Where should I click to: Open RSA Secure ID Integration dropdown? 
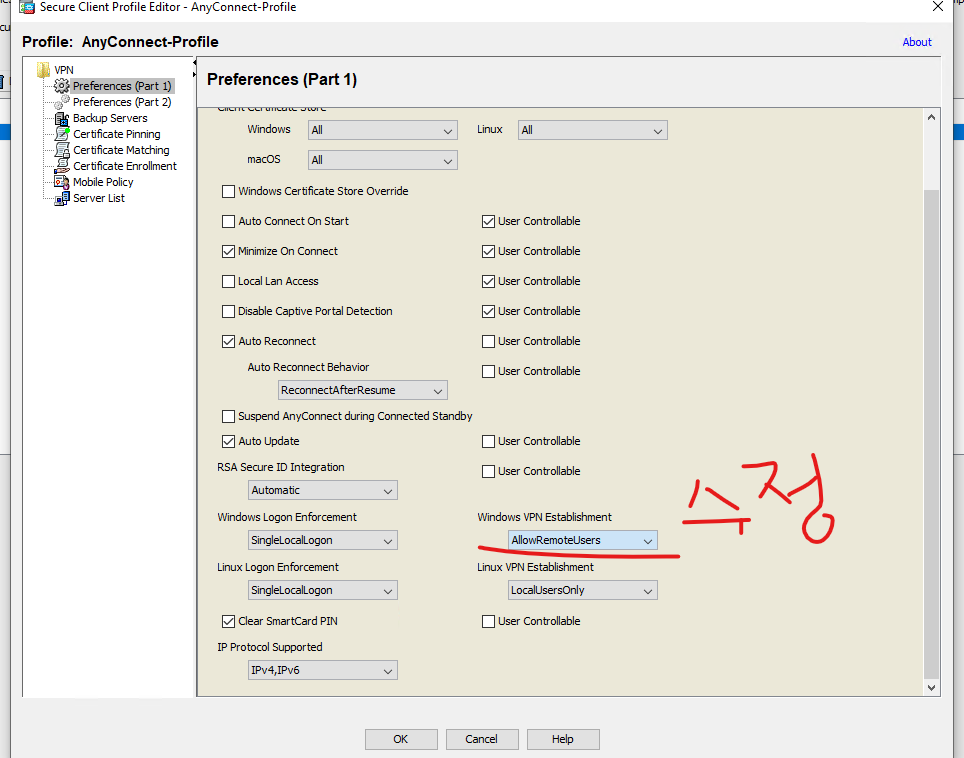tap(323, 491)
